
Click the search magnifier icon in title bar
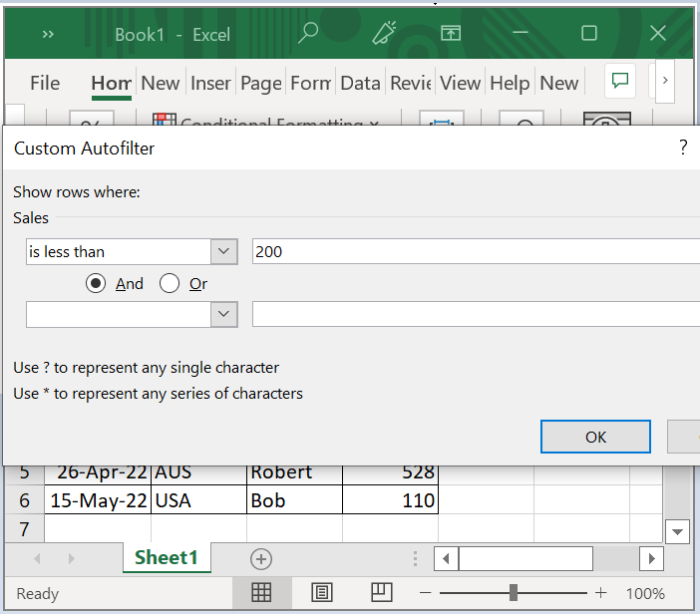308,34
